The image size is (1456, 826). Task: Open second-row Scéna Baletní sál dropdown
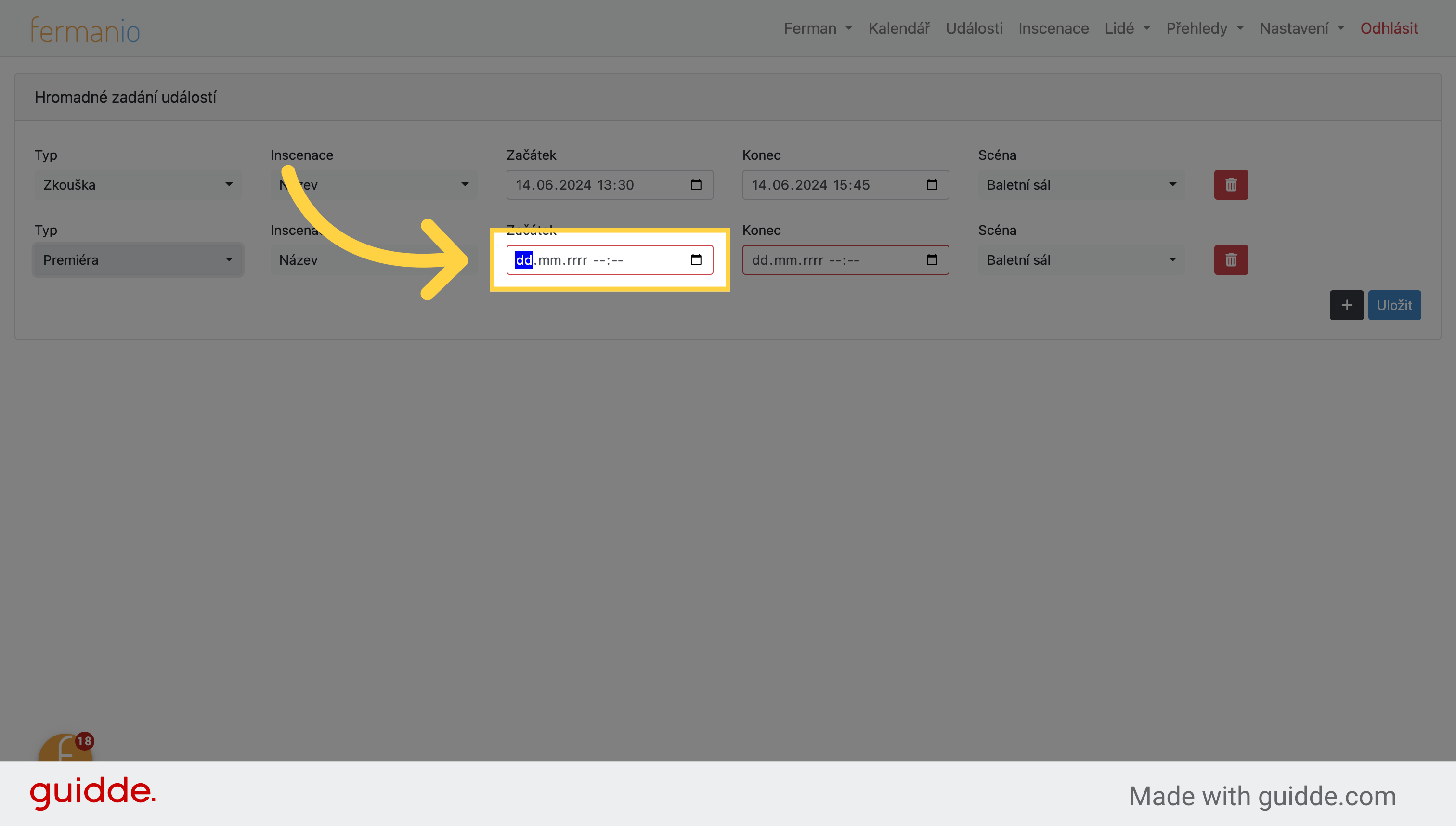click(1081, 260)
